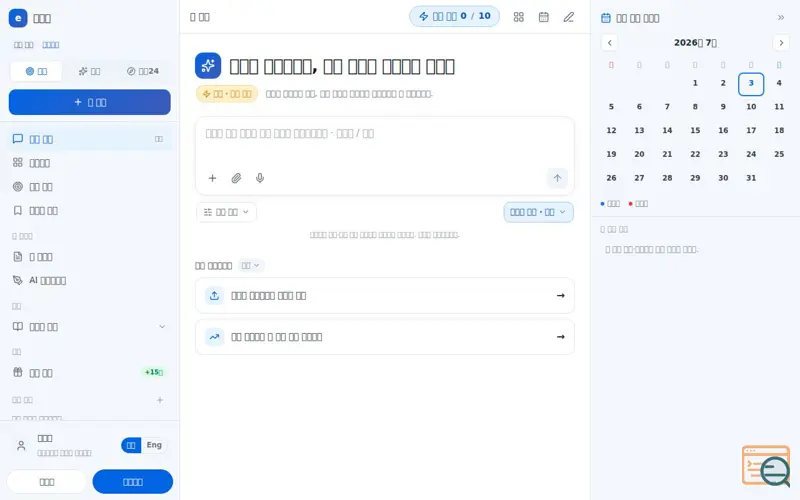Click the trending chart icon on second card
This screenshot has width=800, height=500.
[x=214, y=337]
